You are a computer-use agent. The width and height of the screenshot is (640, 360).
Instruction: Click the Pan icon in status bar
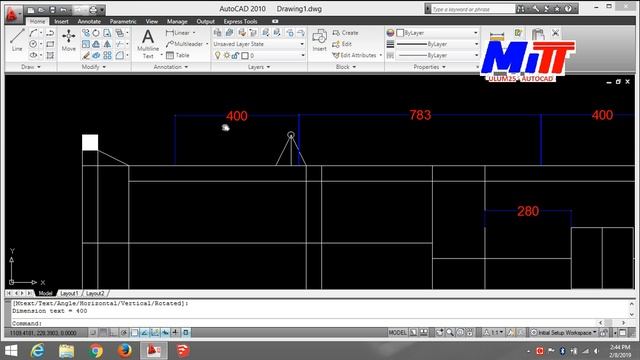[439, 333]
